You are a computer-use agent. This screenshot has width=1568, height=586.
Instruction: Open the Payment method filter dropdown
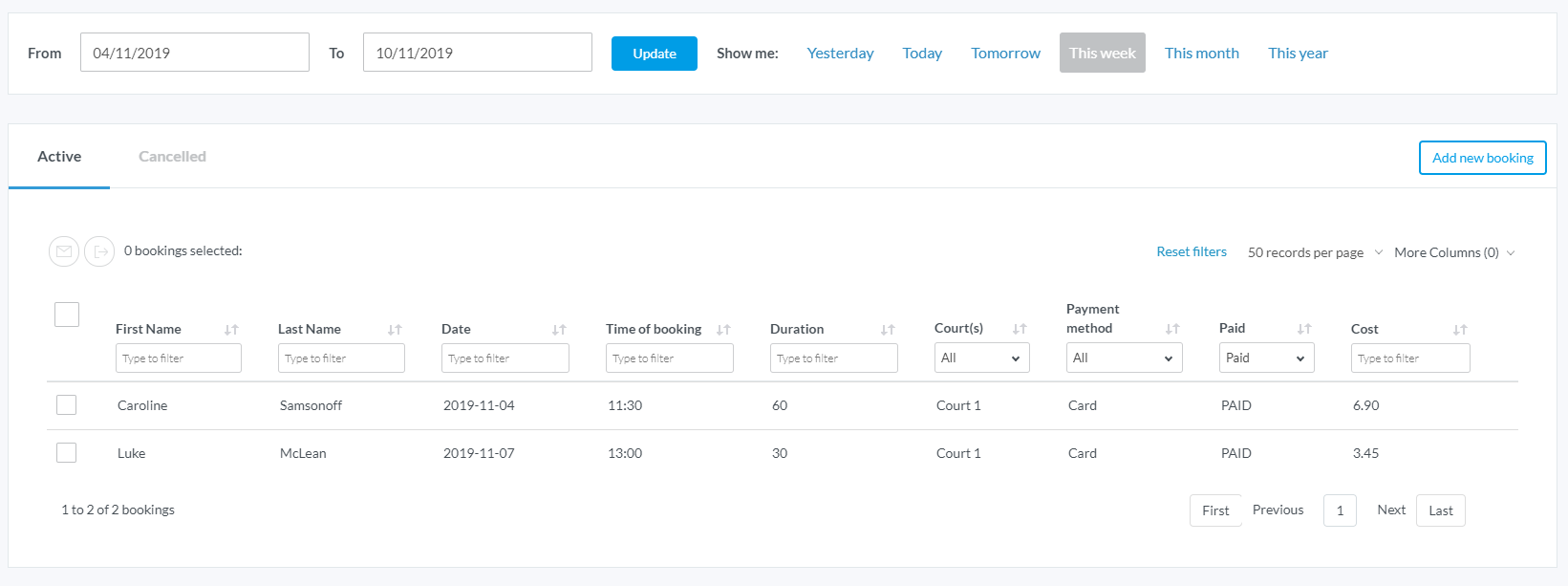point(1124,358)
